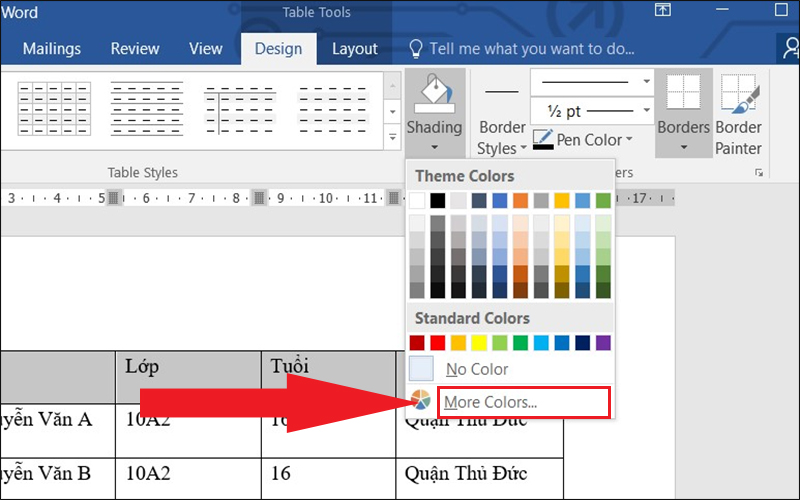This screenshot has width=800, height=500.
Task: Click the Pen Color pen icon
Action: (x=543, y=140)
